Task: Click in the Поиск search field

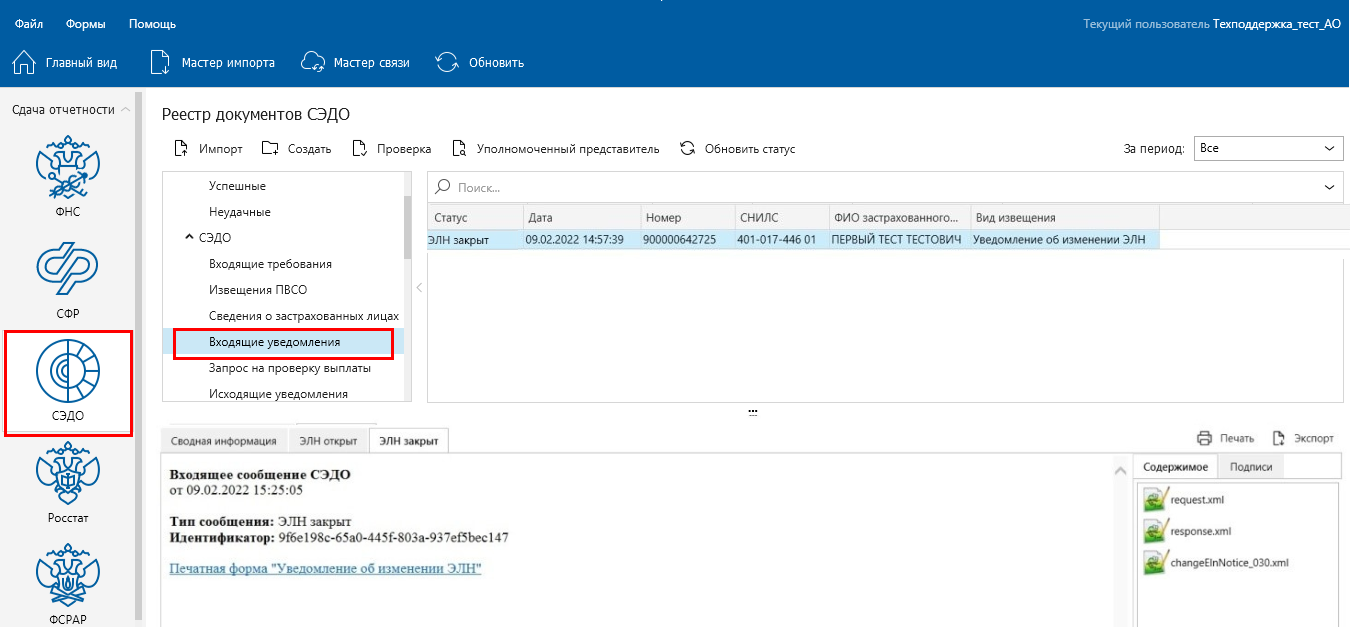Action: [885, 187]
